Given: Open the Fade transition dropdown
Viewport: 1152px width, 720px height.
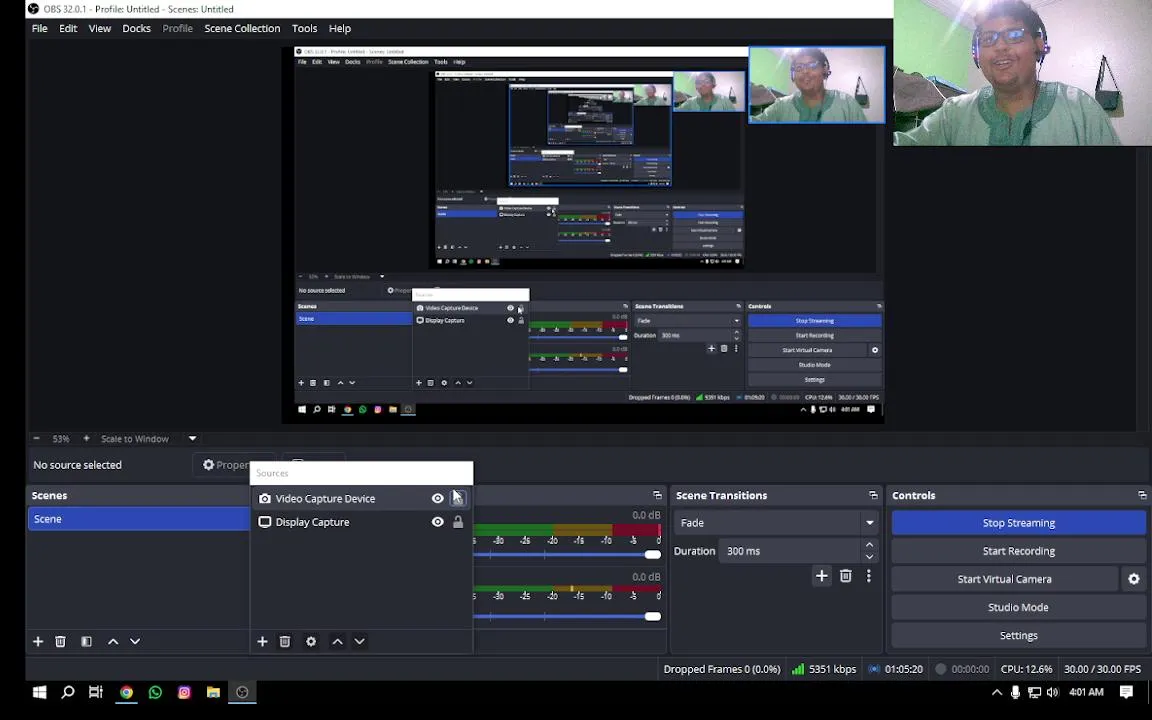Looking at the screenshot, I should coord(776,522).
